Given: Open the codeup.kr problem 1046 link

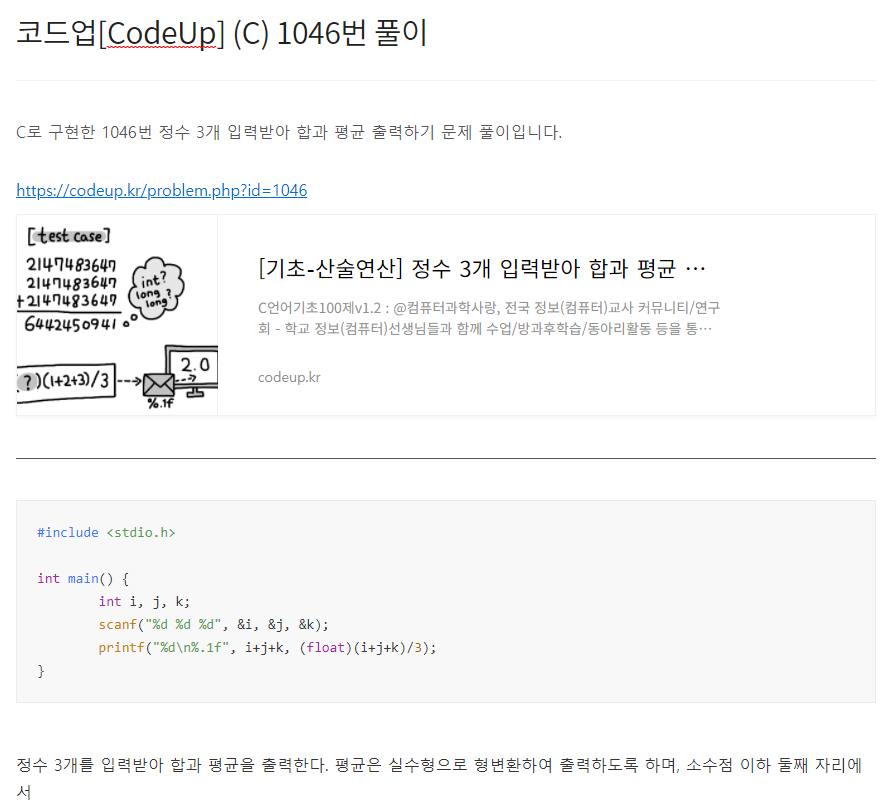Looking at the screenshot, I should click(x=162, y=190).
